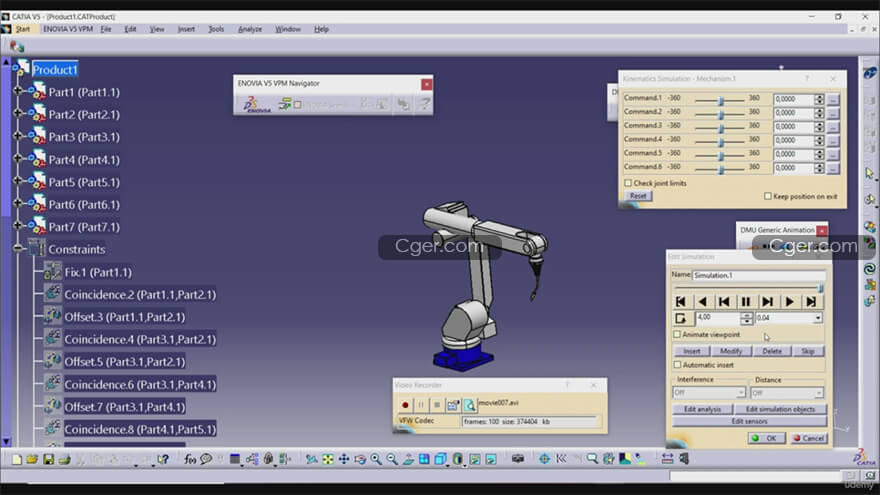Enable Keep position on exit checkbox
This screenshot has height=495, width=880.
(768, 196)
